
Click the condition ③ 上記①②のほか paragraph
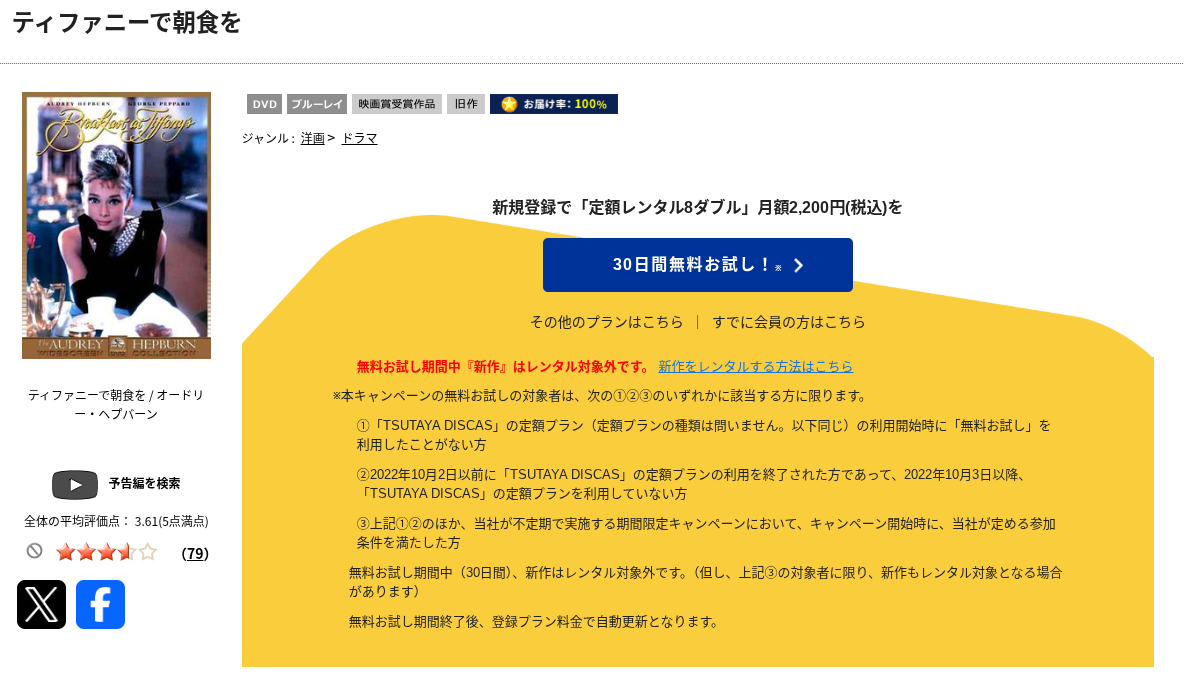[x=706, y=533]
